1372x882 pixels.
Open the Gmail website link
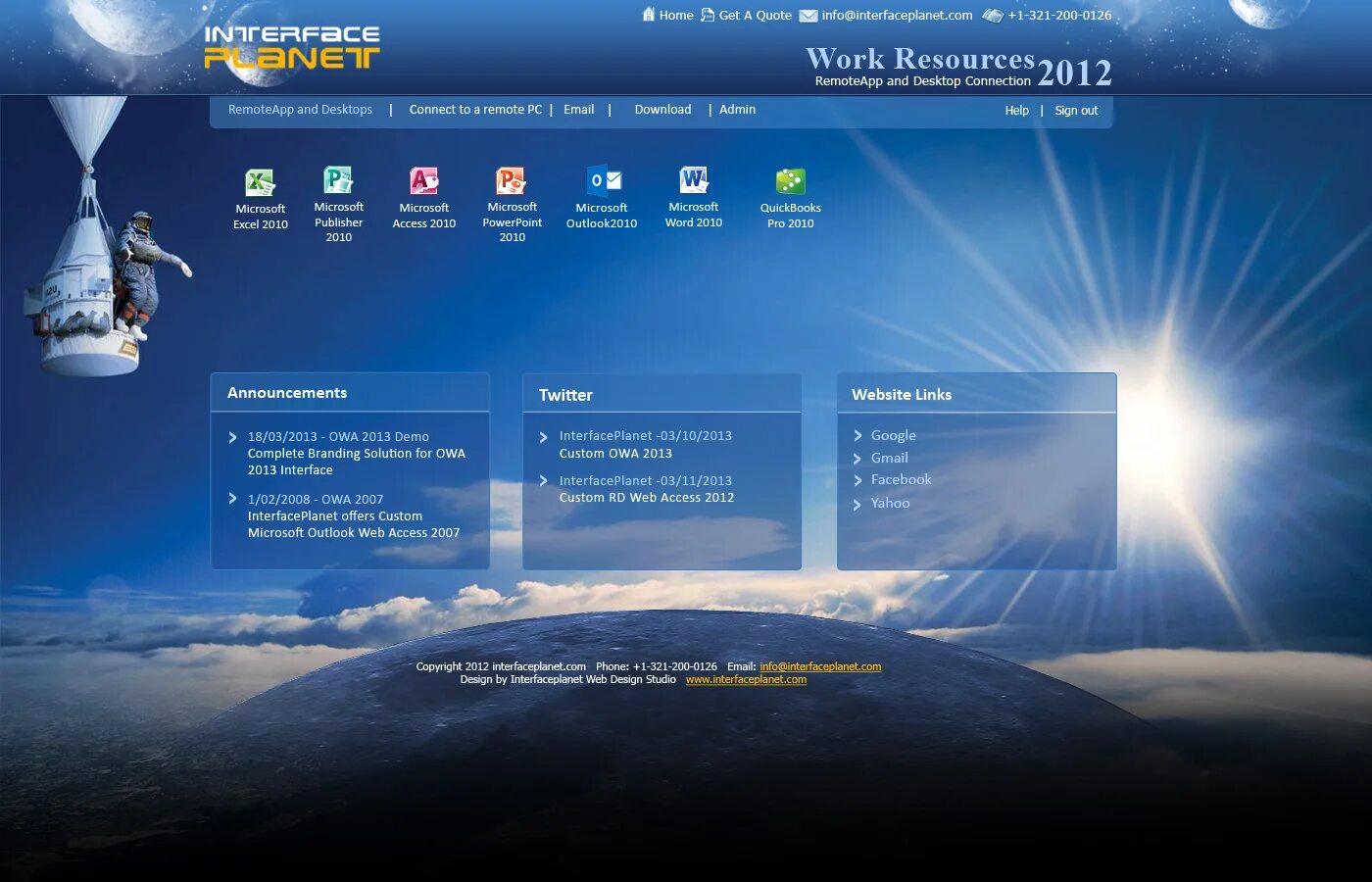pos(890,458)
